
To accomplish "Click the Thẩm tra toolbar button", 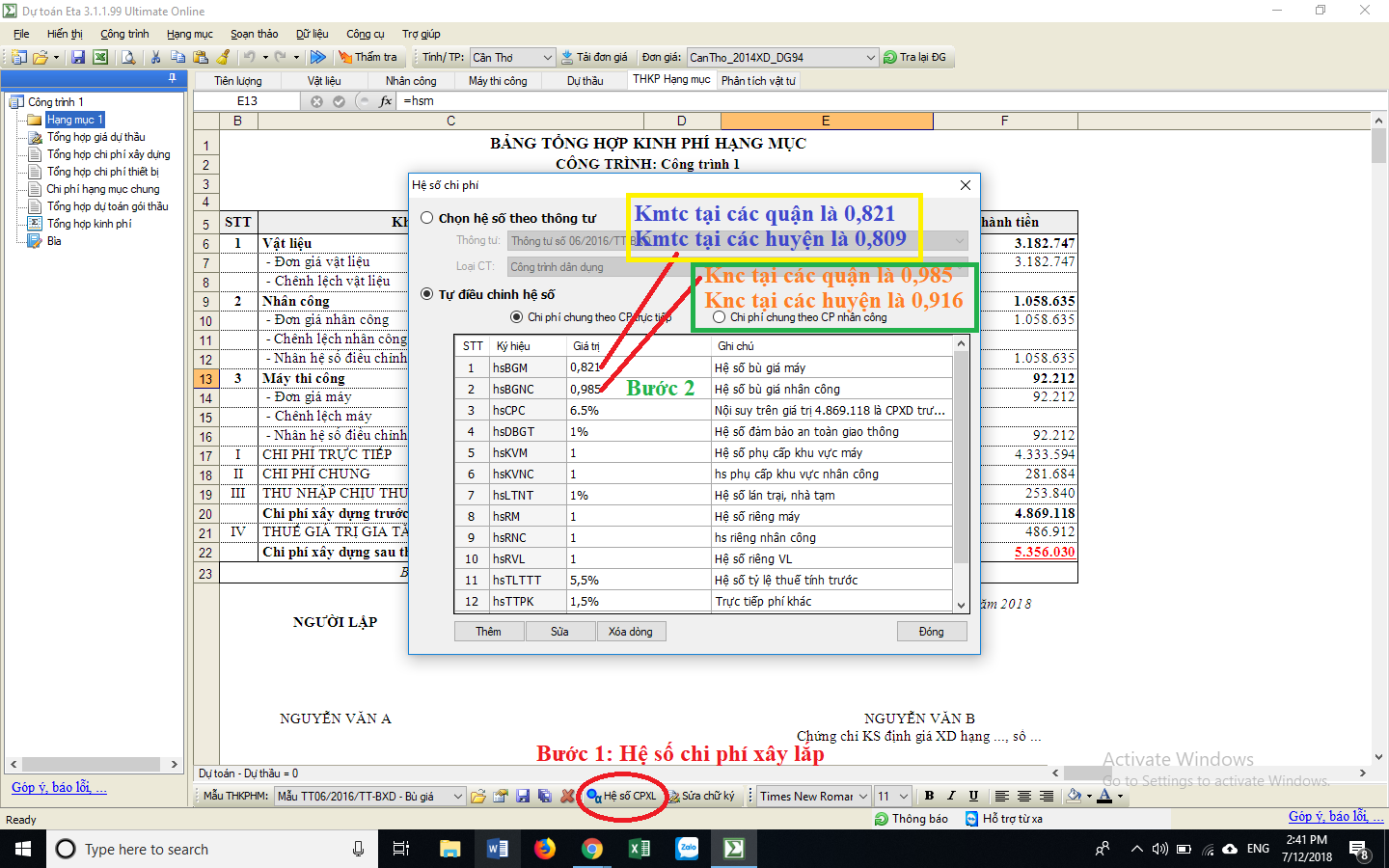I will pos(367,58).
